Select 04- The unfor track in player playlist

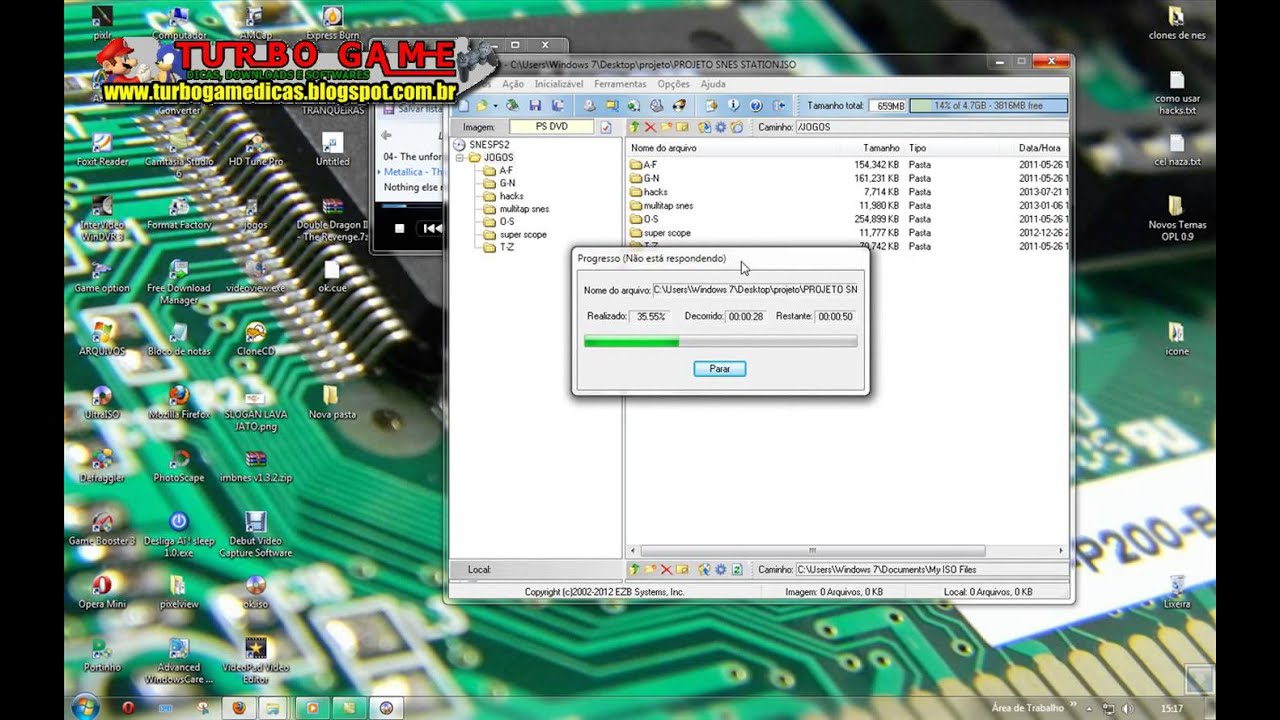(413, 157)
